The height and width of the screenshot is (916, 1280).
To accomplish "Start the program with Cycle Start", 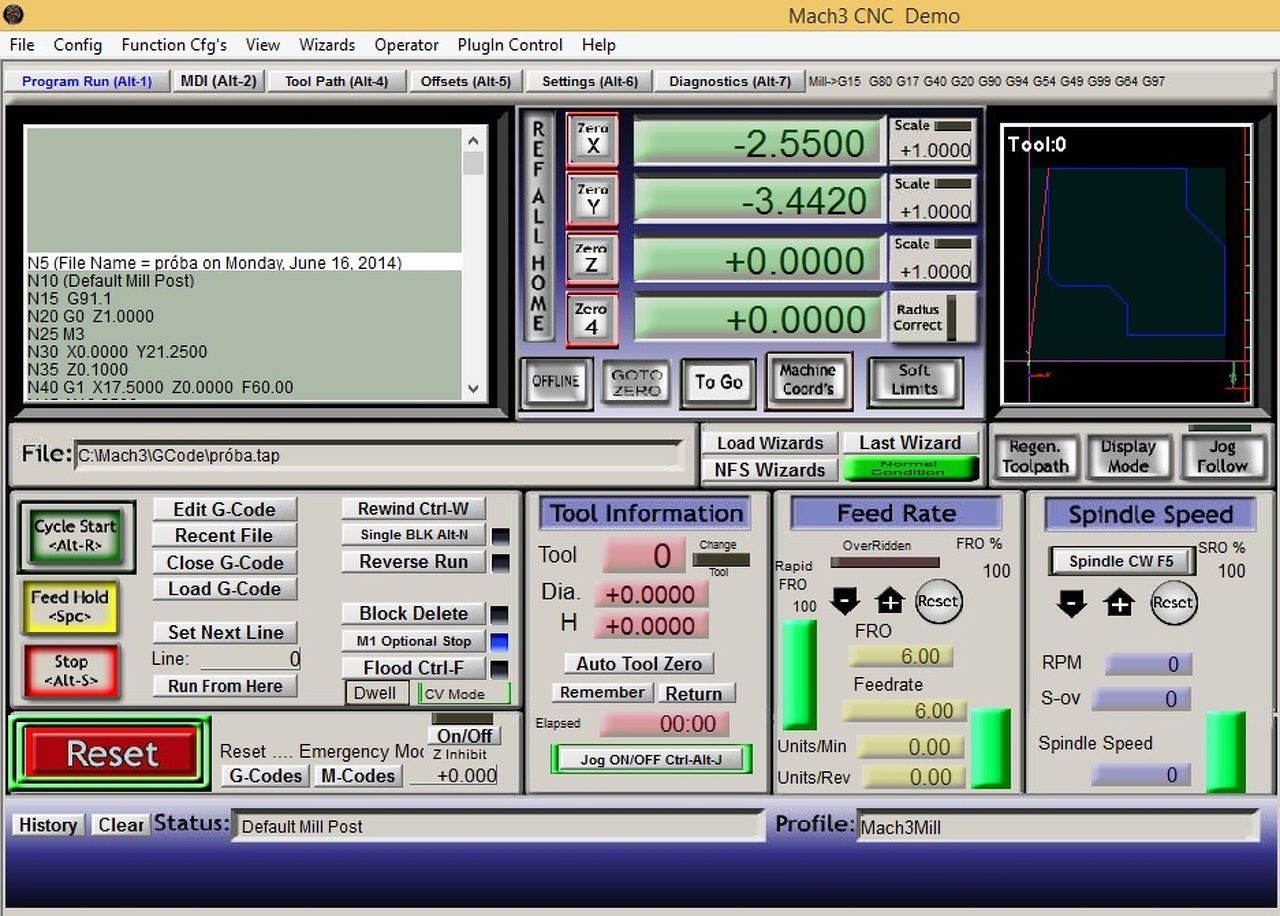I will click(x=76, y=536).
